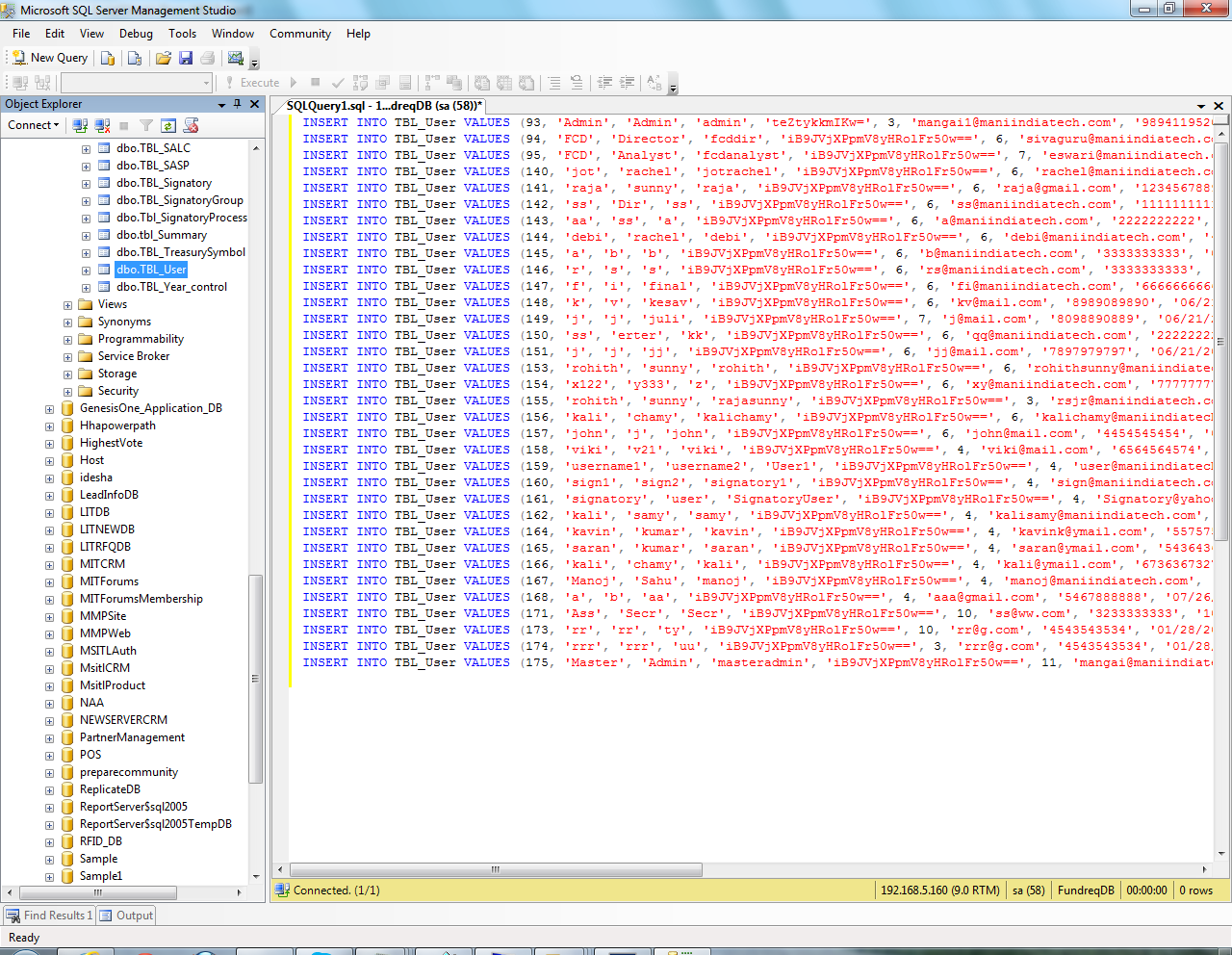
Task: Select the ReportServer$sql2005TempDB database
Action: click(x=155, y=824)
